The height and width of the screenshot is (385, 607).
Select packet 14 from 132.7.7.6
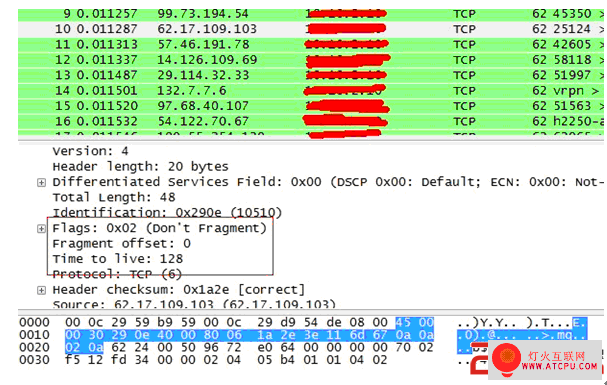pos(311,91)
